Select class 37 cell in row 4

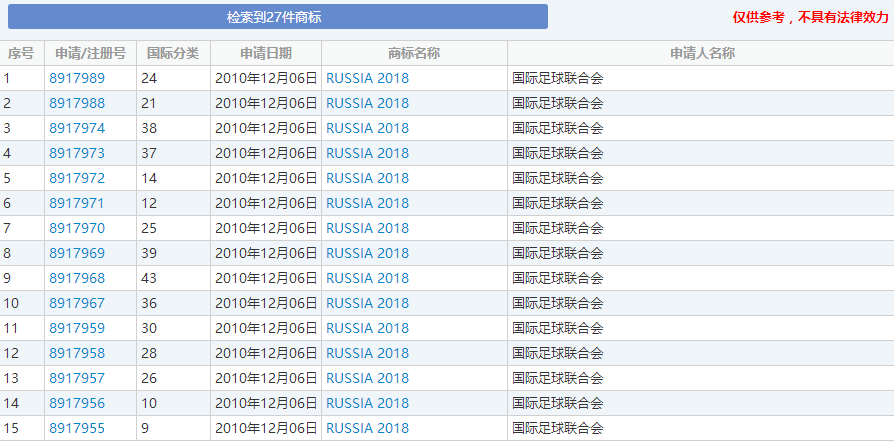[x=173, y=153]
